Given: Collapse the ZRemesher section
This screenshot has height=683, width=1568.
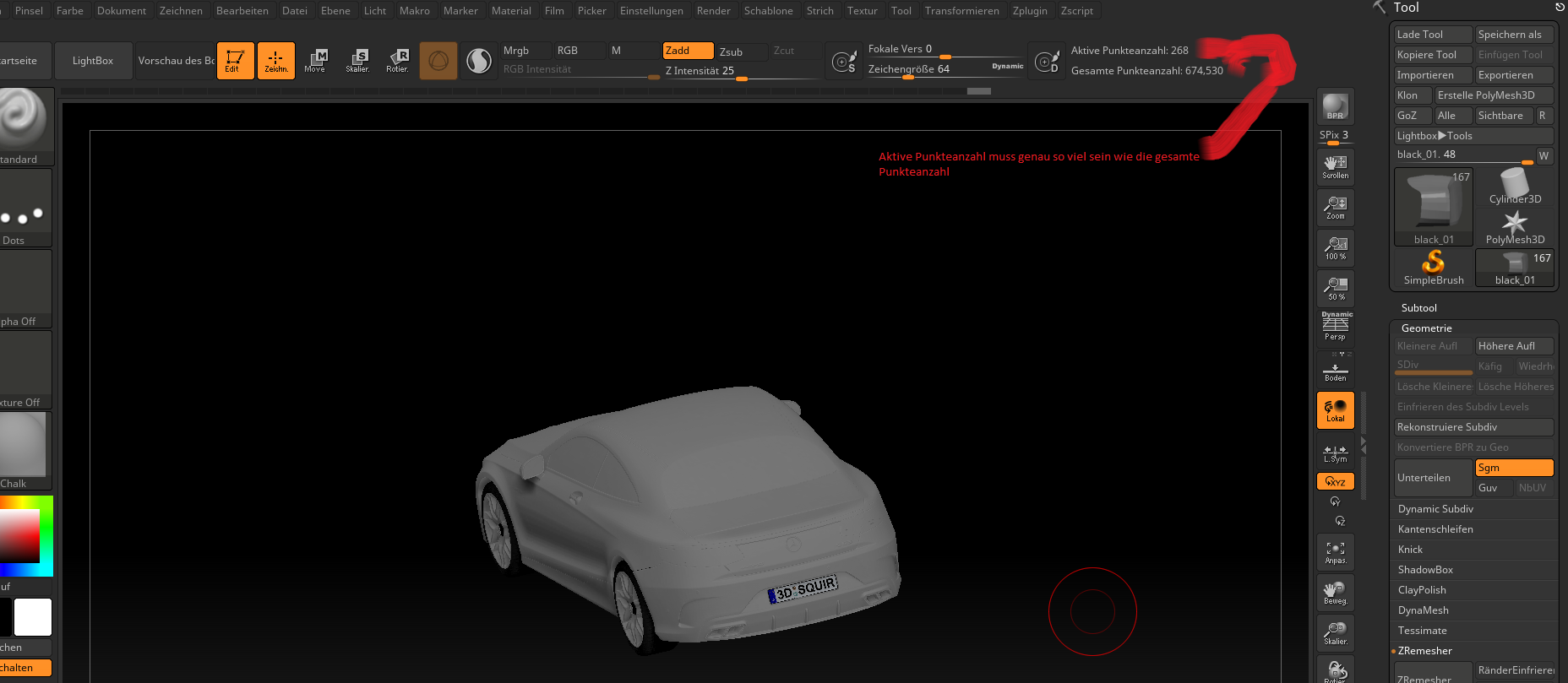Looking at the screenshot, I should (x=1424, y=651).
